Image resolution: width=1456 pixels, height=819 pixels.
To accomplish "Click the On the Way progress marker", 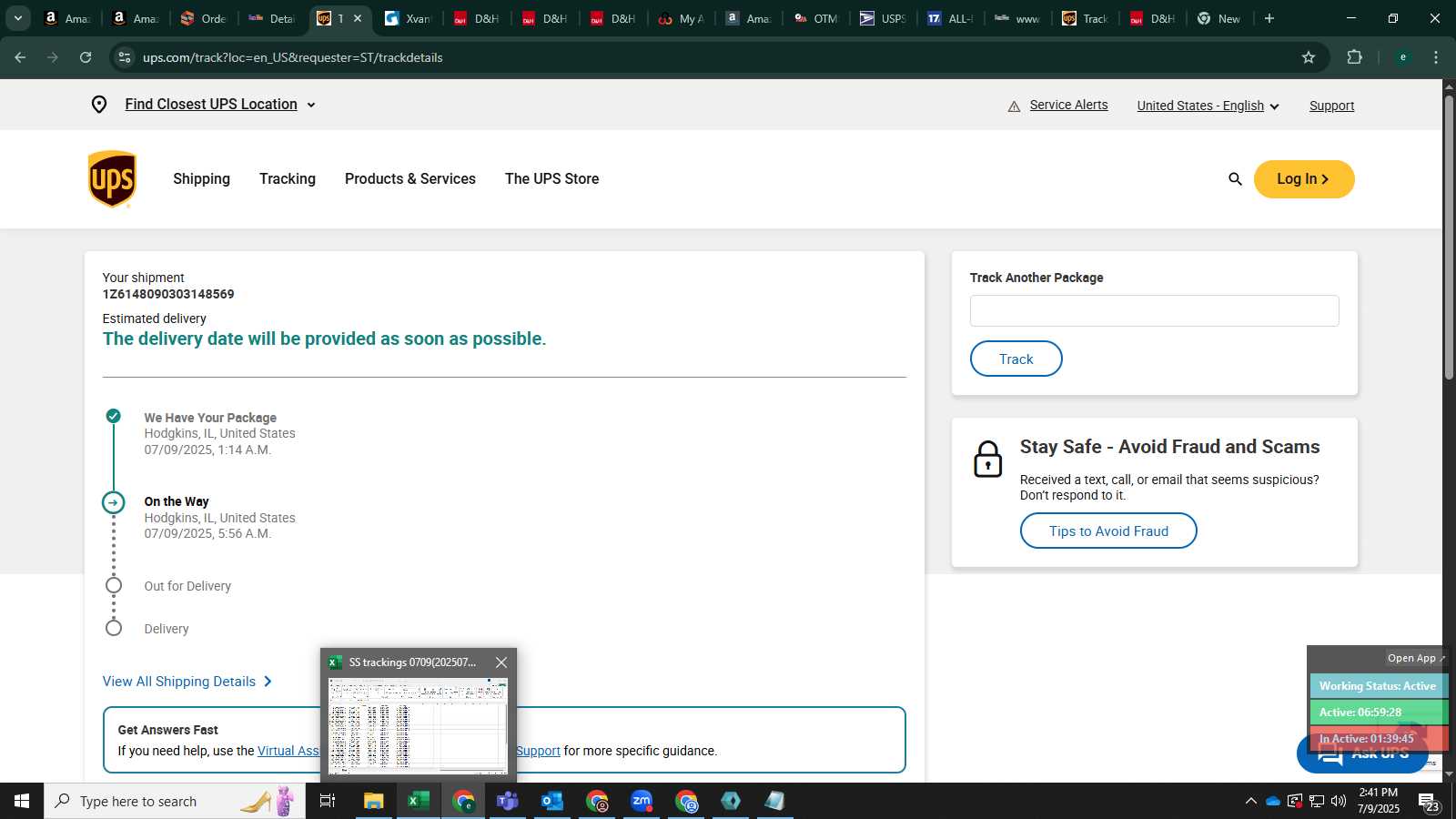I will tap(113, 502).
